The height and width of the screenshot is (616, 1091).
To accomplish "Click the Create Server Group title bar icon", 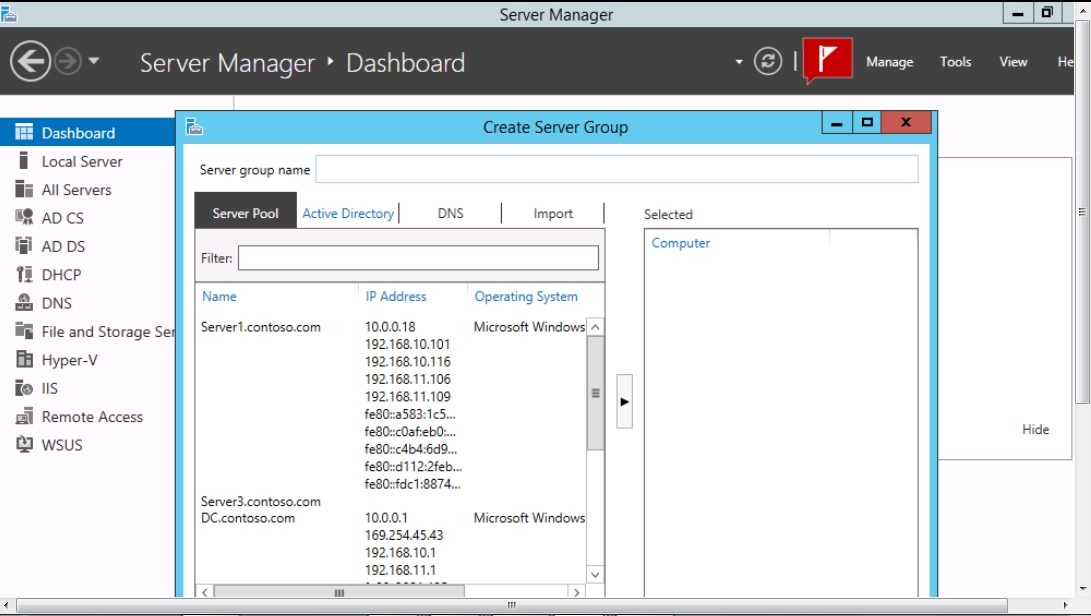I will coord(194,127).
